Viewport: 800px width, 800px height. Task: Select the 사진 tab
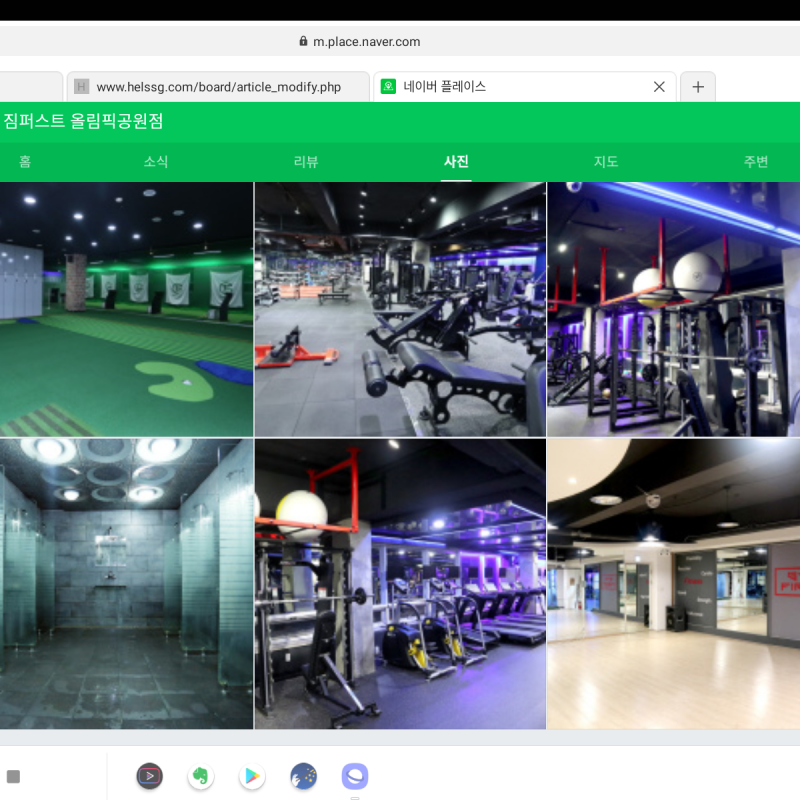[456, 162]
